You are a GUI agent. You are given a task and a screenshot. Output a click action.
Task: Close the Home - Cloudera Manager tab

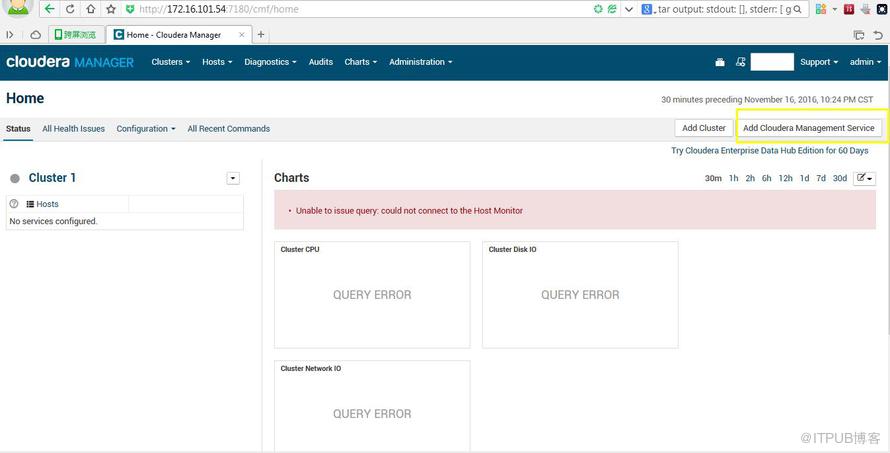coord(241,35)
